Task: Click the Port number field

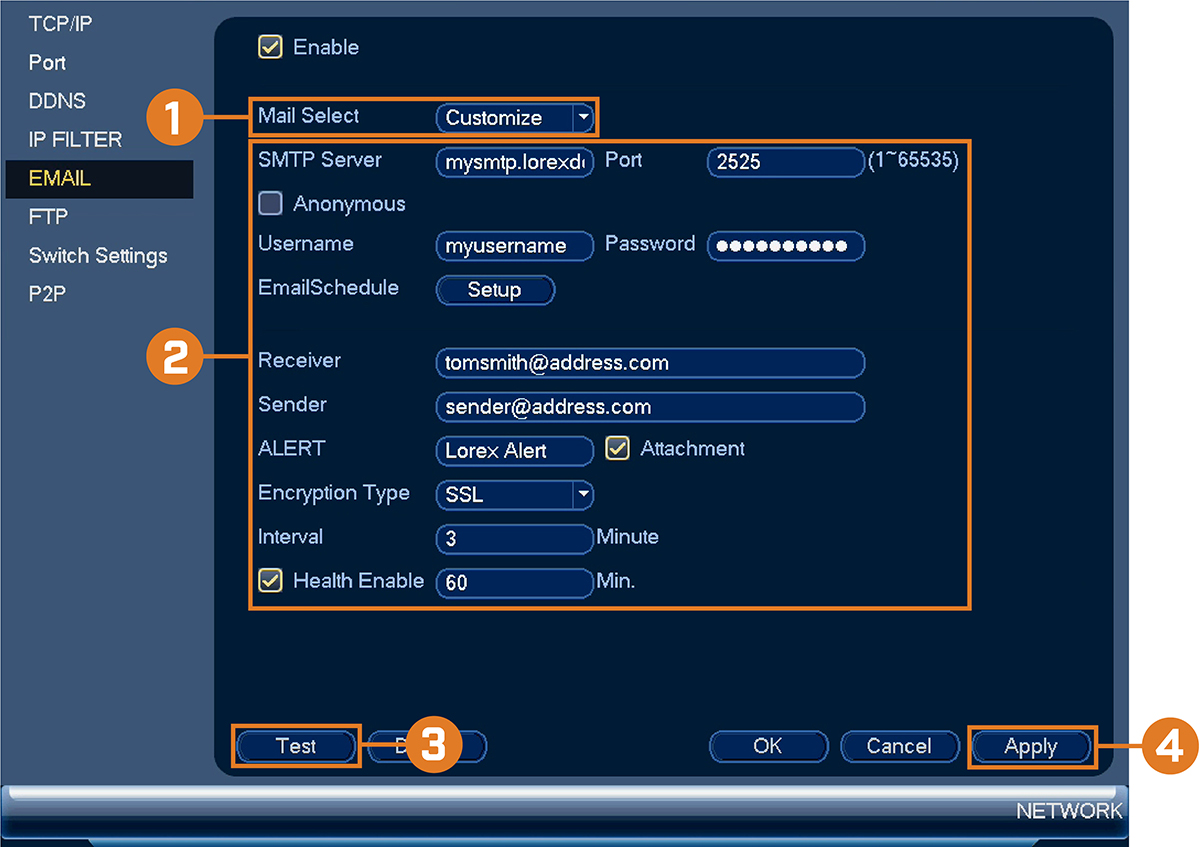Action: tap(785, 162)
